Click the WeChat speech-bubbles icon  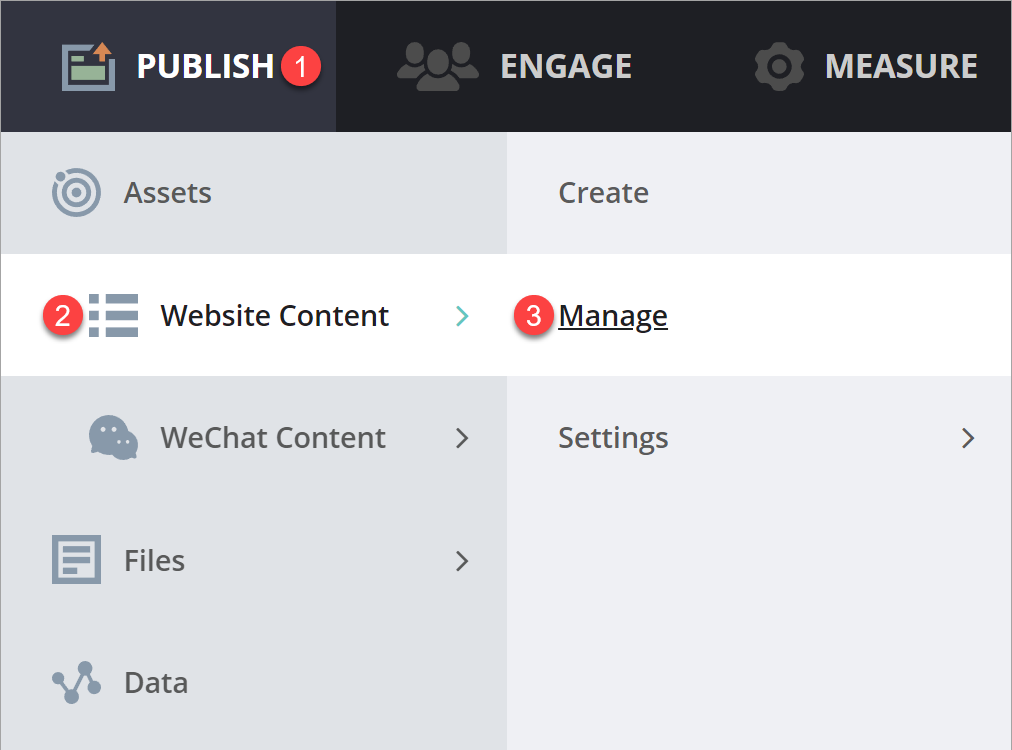point(113,438)
